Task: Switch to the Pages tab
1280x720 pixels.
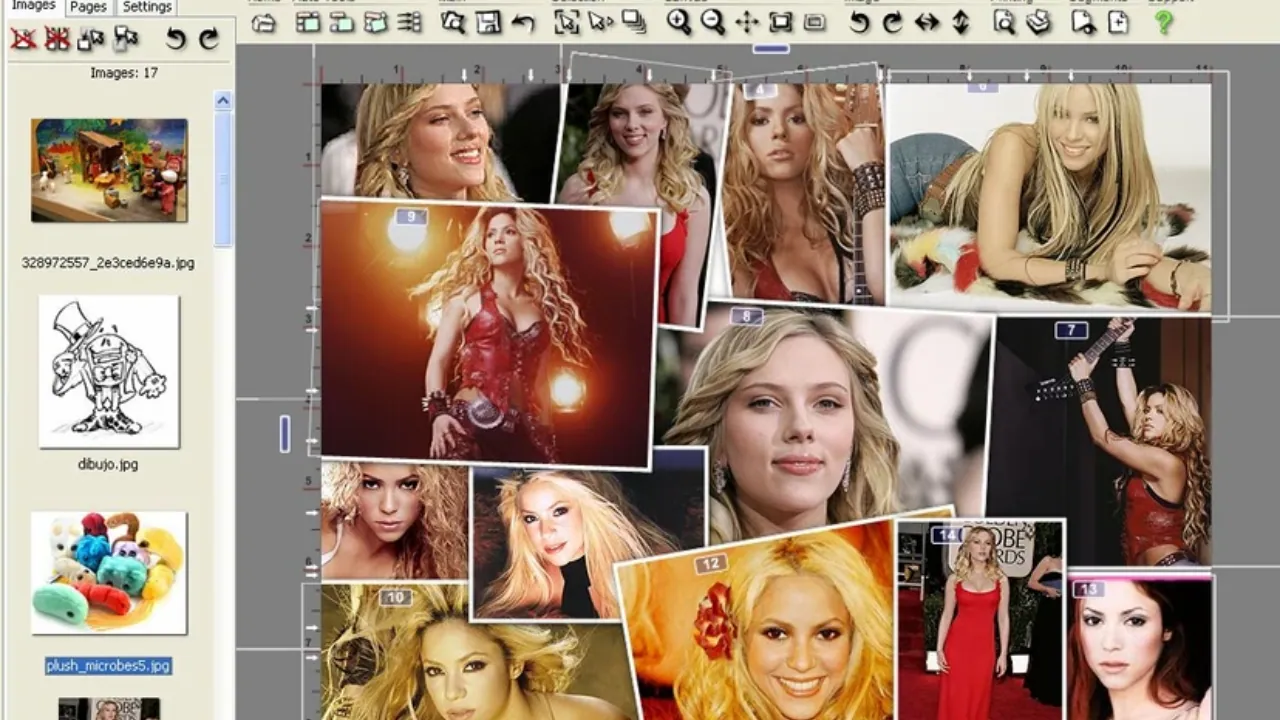Action: point(88,7)
